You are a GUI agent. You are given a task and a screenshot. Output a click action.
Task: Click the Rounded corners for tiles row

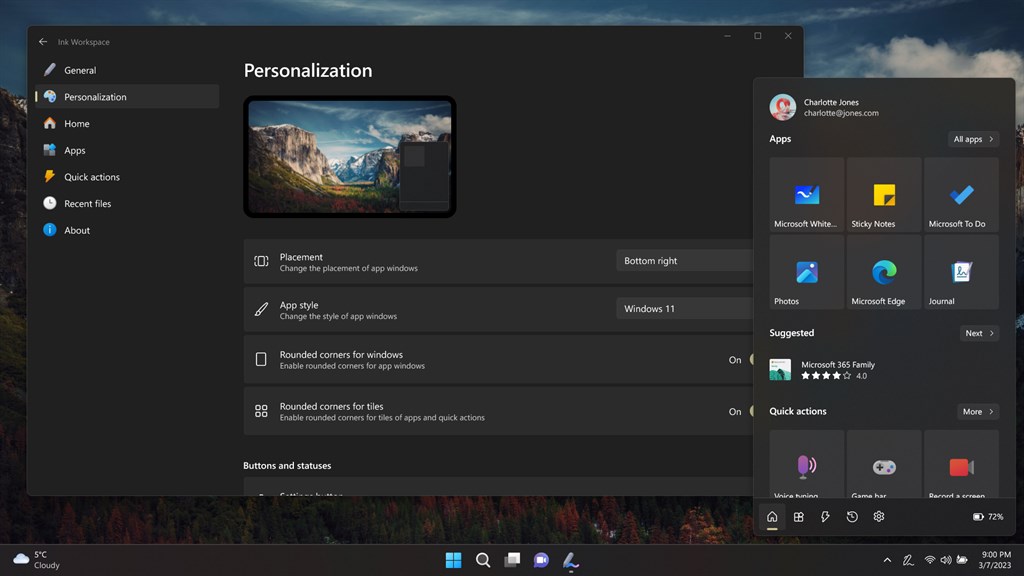[x=498, y=411]
